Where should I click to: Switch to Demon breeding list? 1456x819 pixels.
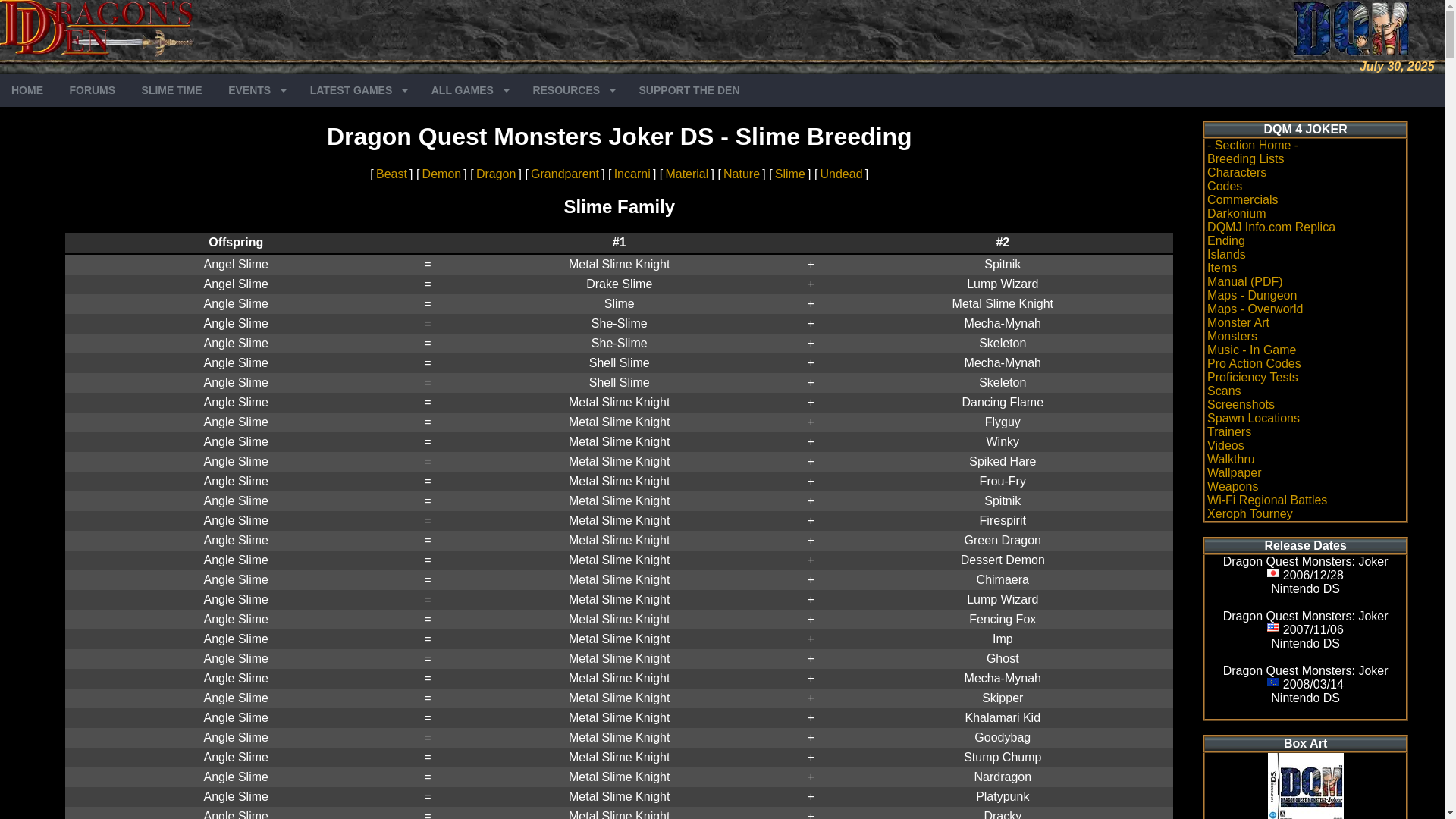click(441, 174)
